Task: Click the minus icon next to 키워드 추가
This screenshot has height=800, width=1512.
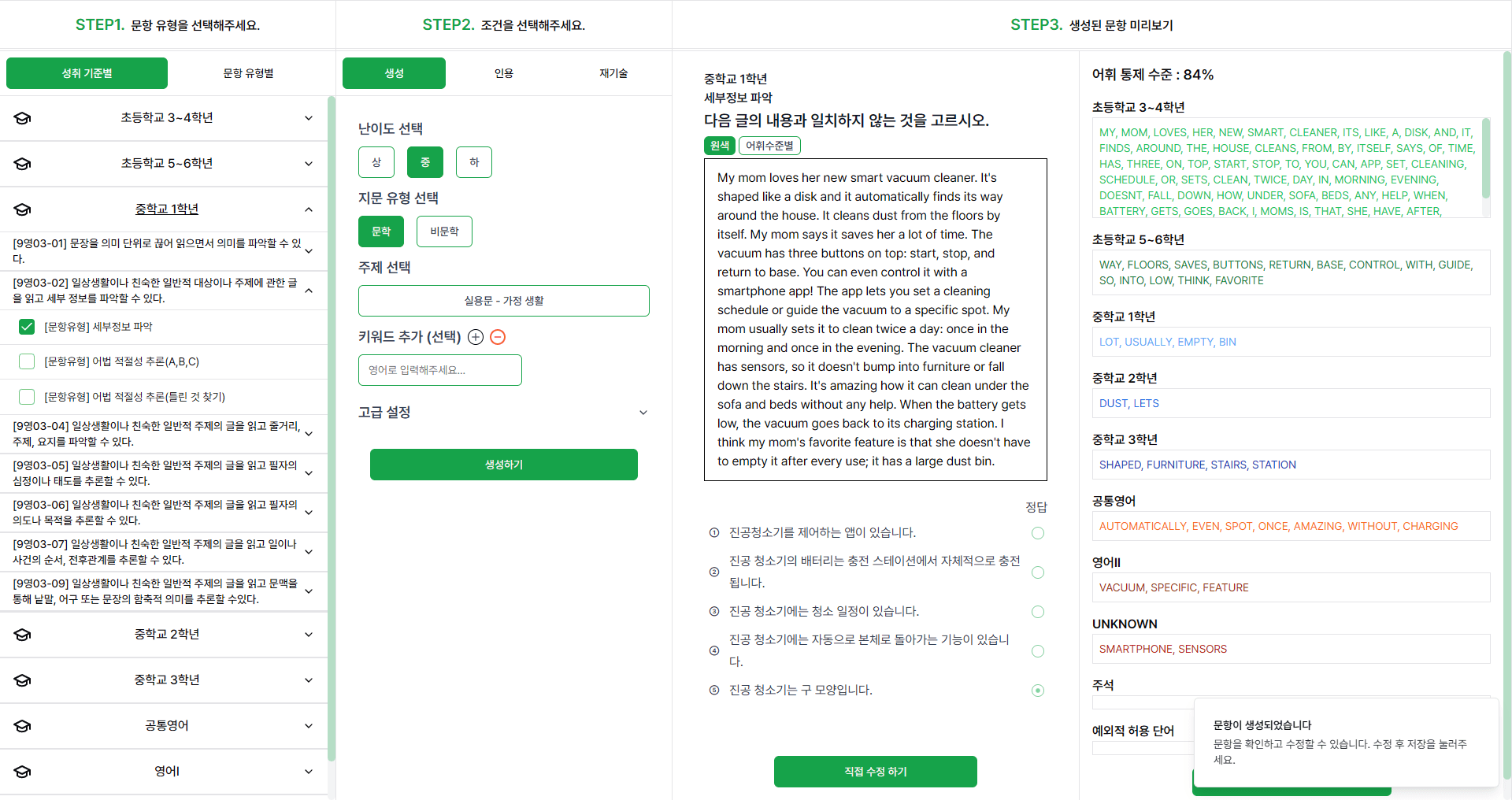Action: pyautogui.click(x=498, y=337)
